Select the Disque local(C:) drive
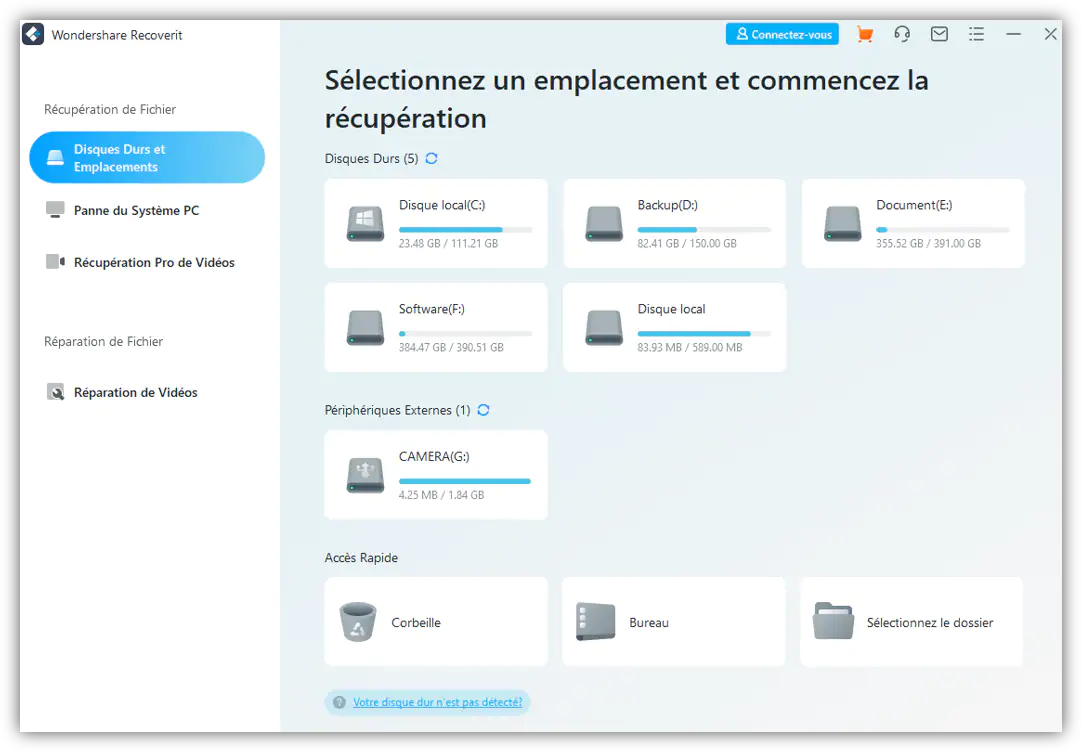This screenshot has width=1082, height=752. point(435,224)
